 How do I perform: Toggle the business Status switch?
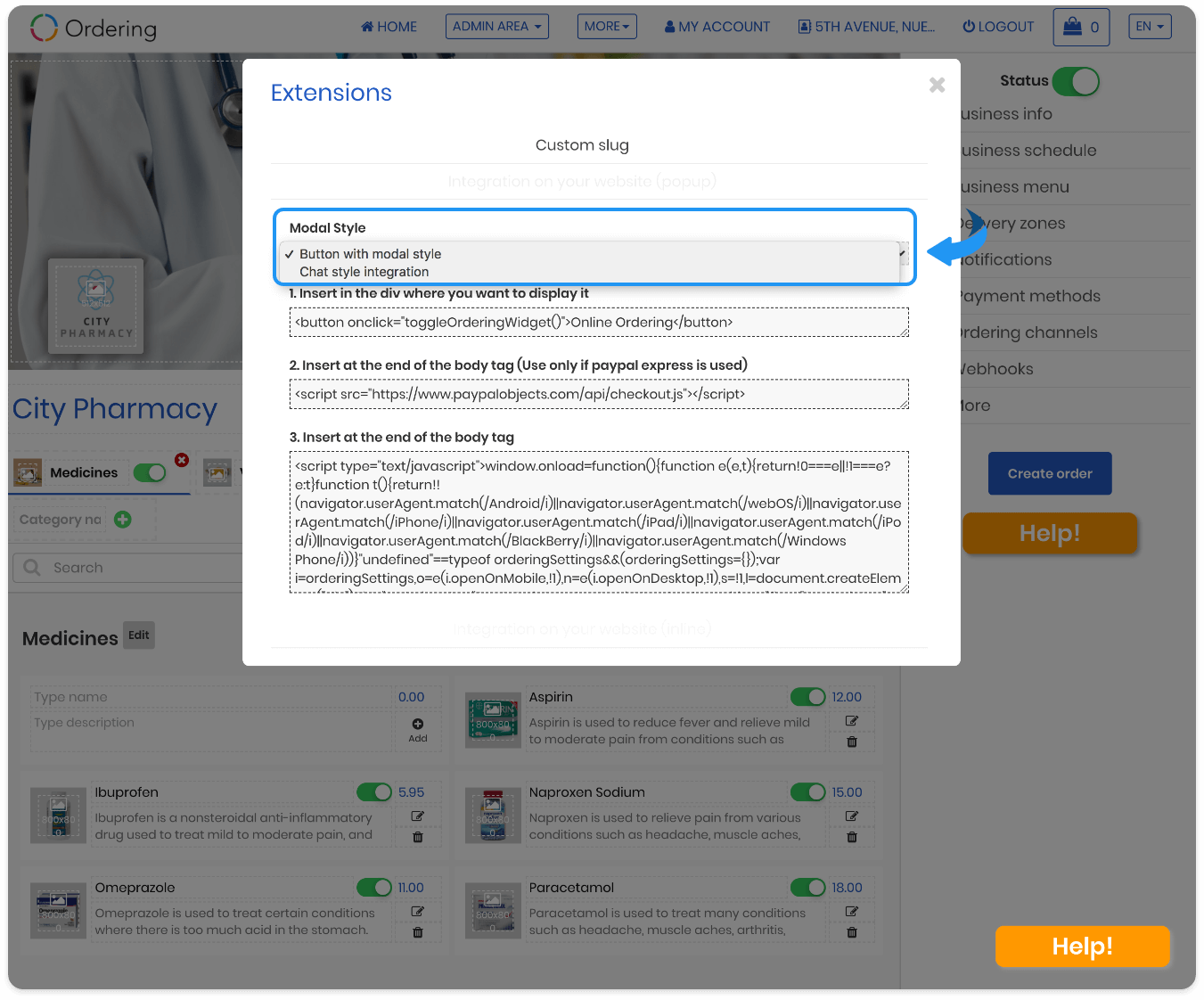[x=1076, y=81]
